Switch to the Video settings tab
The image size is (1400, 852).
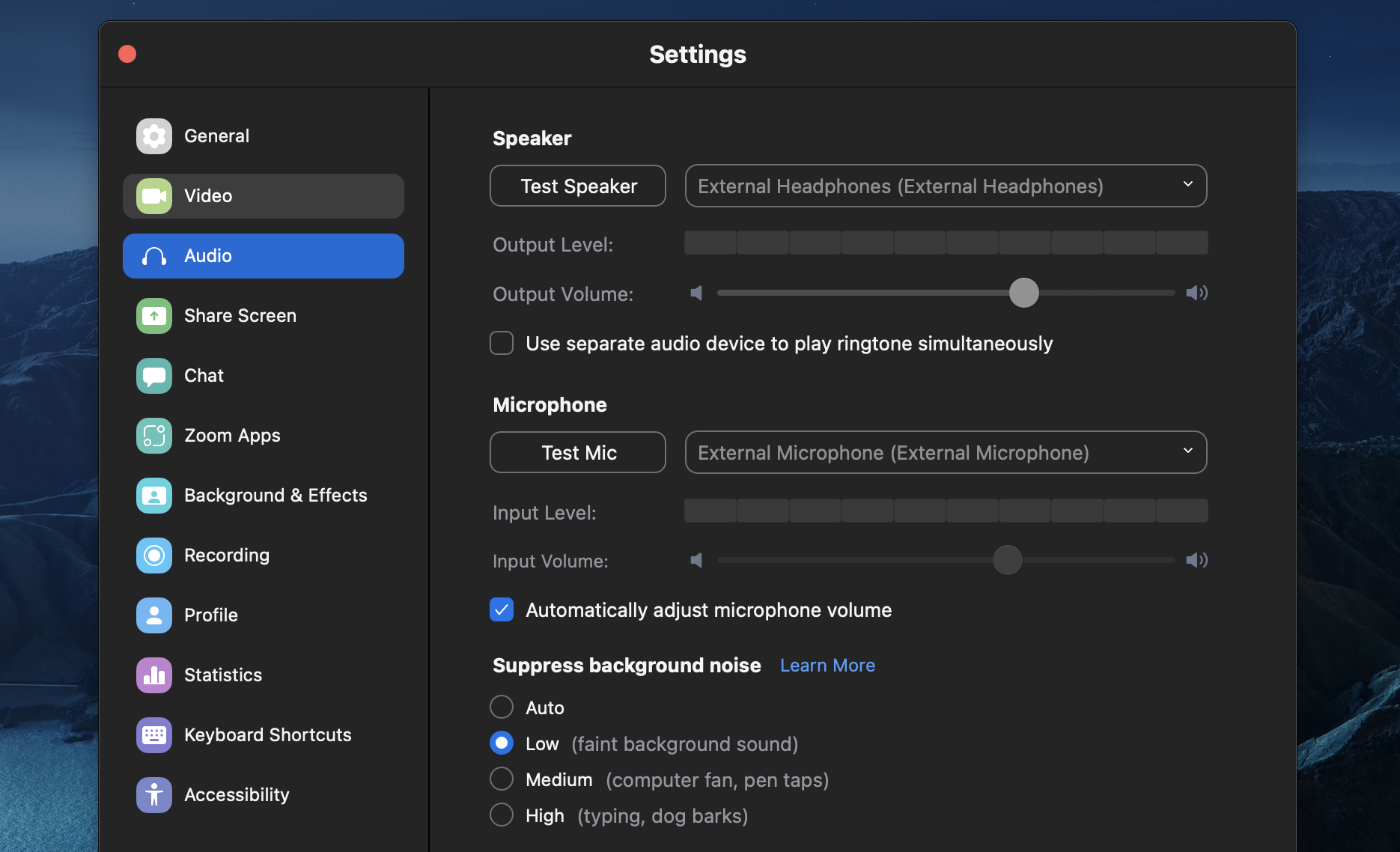click(264, 196)
